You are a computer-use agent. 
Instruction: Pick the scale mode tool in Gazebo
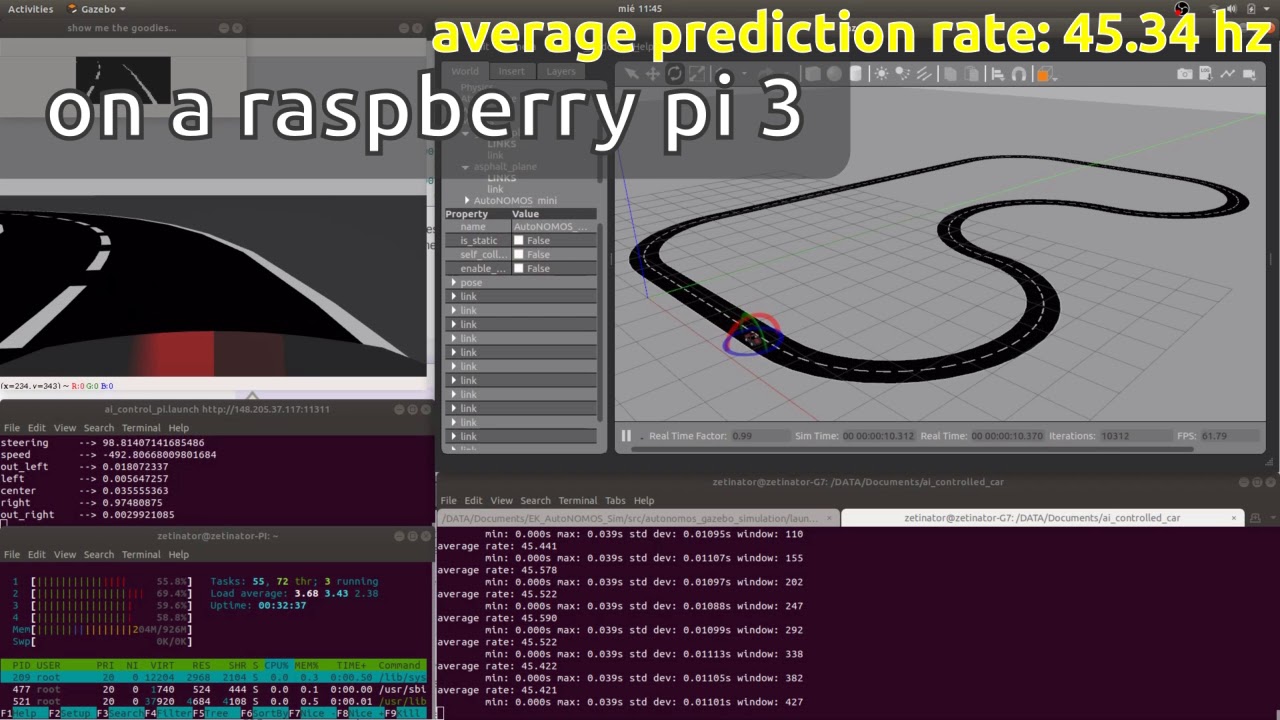point(697,73)
